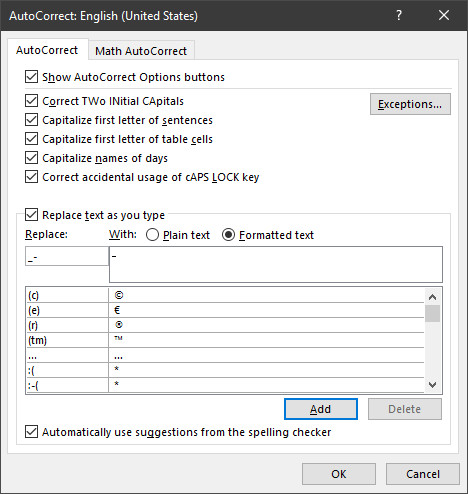This screenshot has width=468, height=494.
Task: Disable Capitalize names of days
Action: [31, 158]
